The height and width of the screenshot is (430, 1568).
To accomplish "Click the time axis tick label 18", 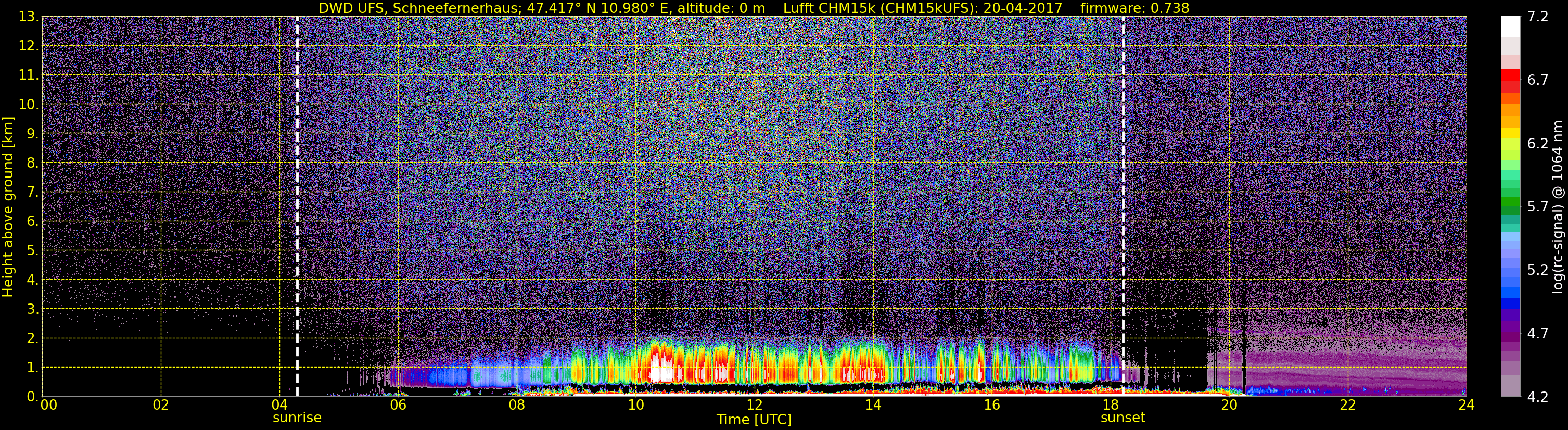I will pos(1110,405).
